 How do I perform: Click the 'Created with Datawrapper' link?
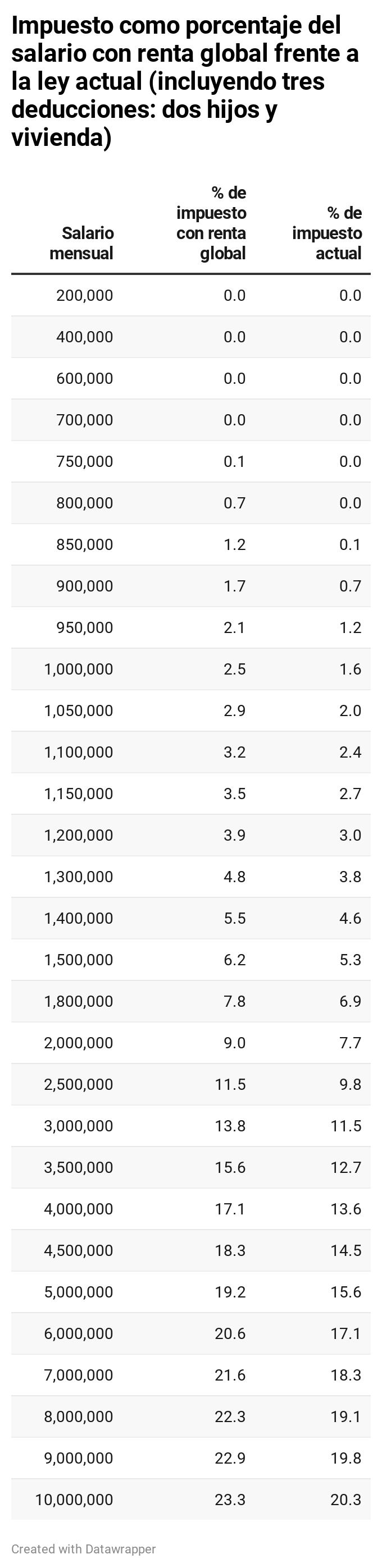[x=84, y=1548]
